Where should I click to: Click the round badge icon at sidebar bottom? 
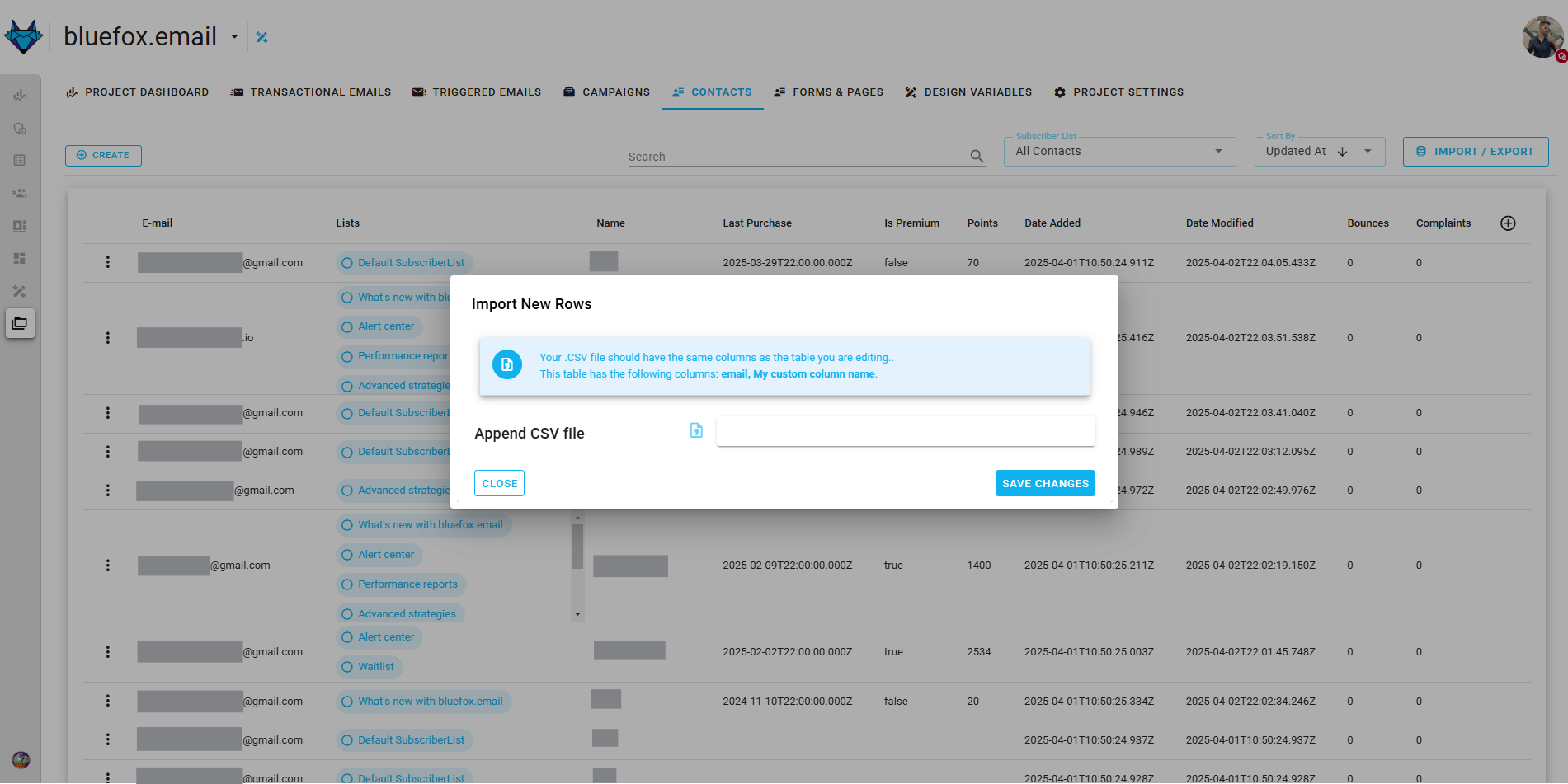(x=21, y=760)
